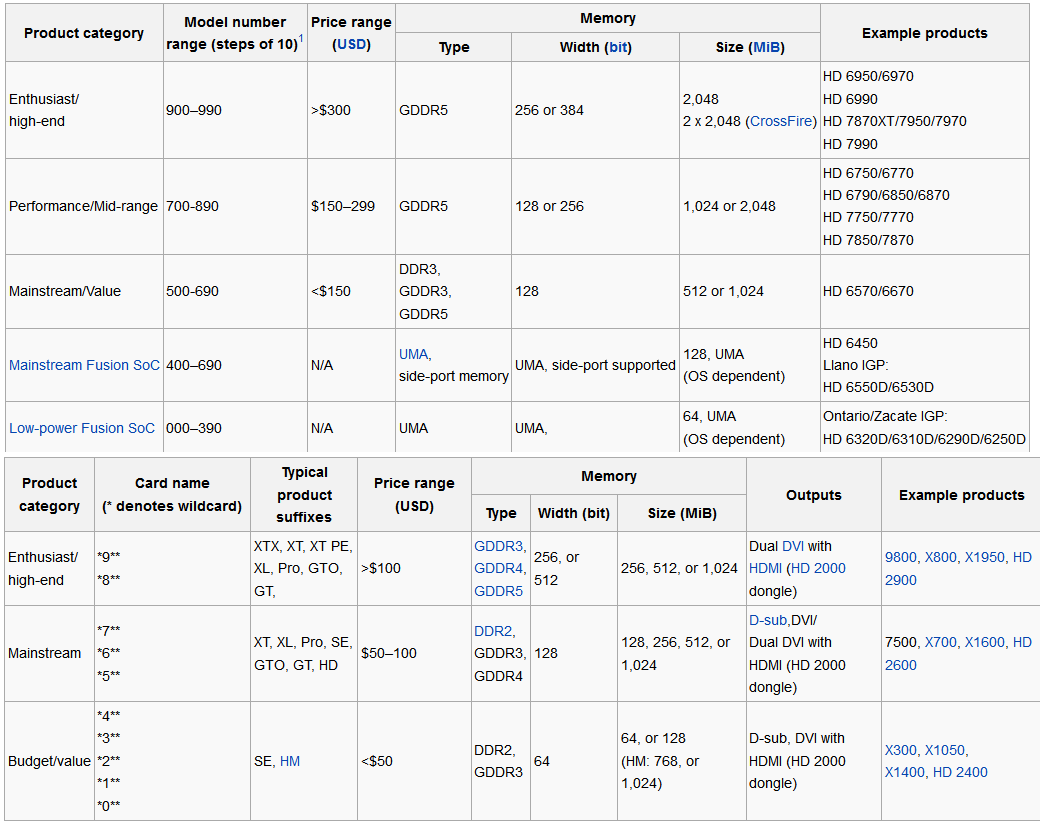Select the "HD 7850/7870" example product text
This screenshot has width=1040, height=823.
tap(868, 240)
